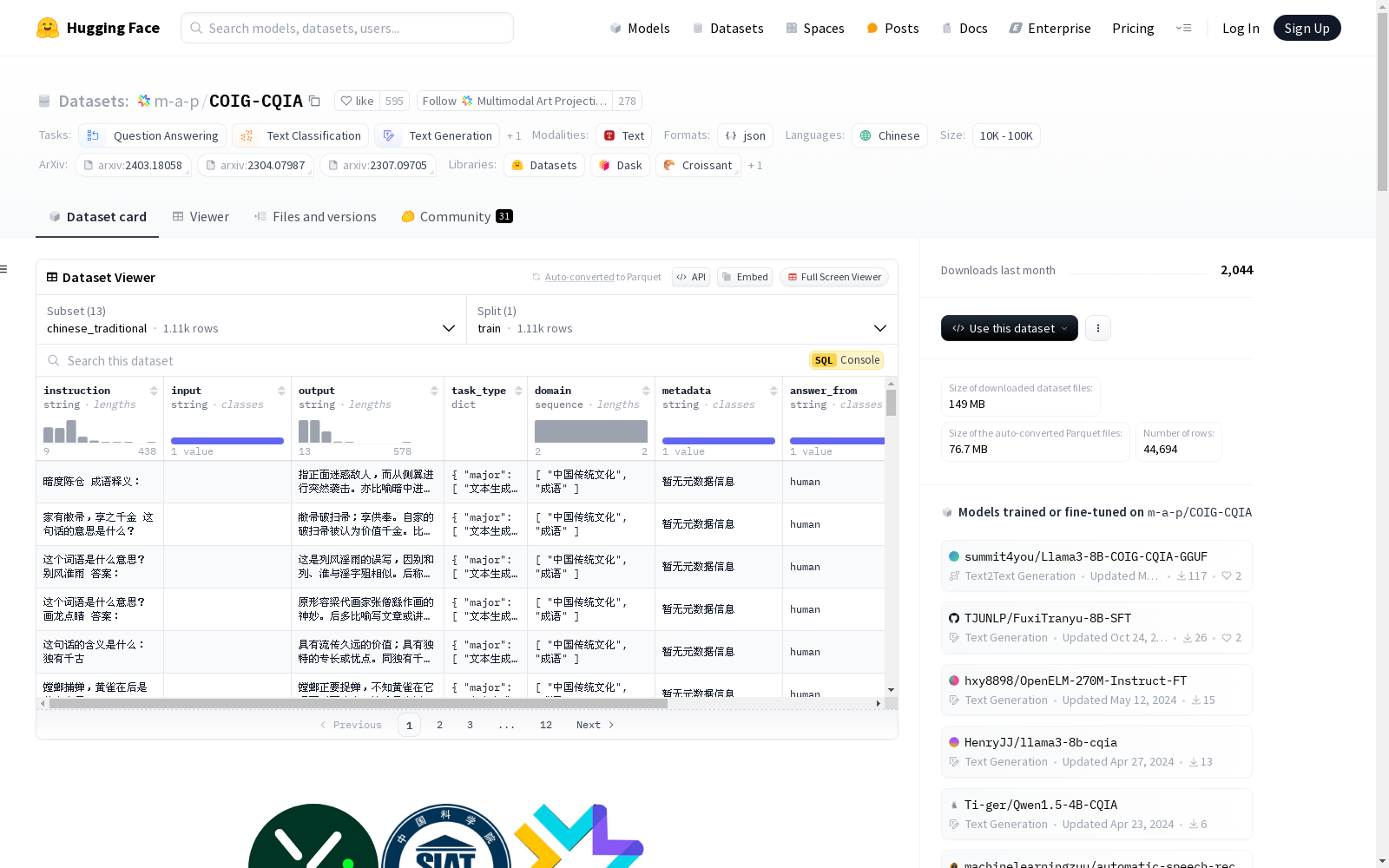Go to page 3 of dataset
This screenshot has height=868, width=1389.
470,725
